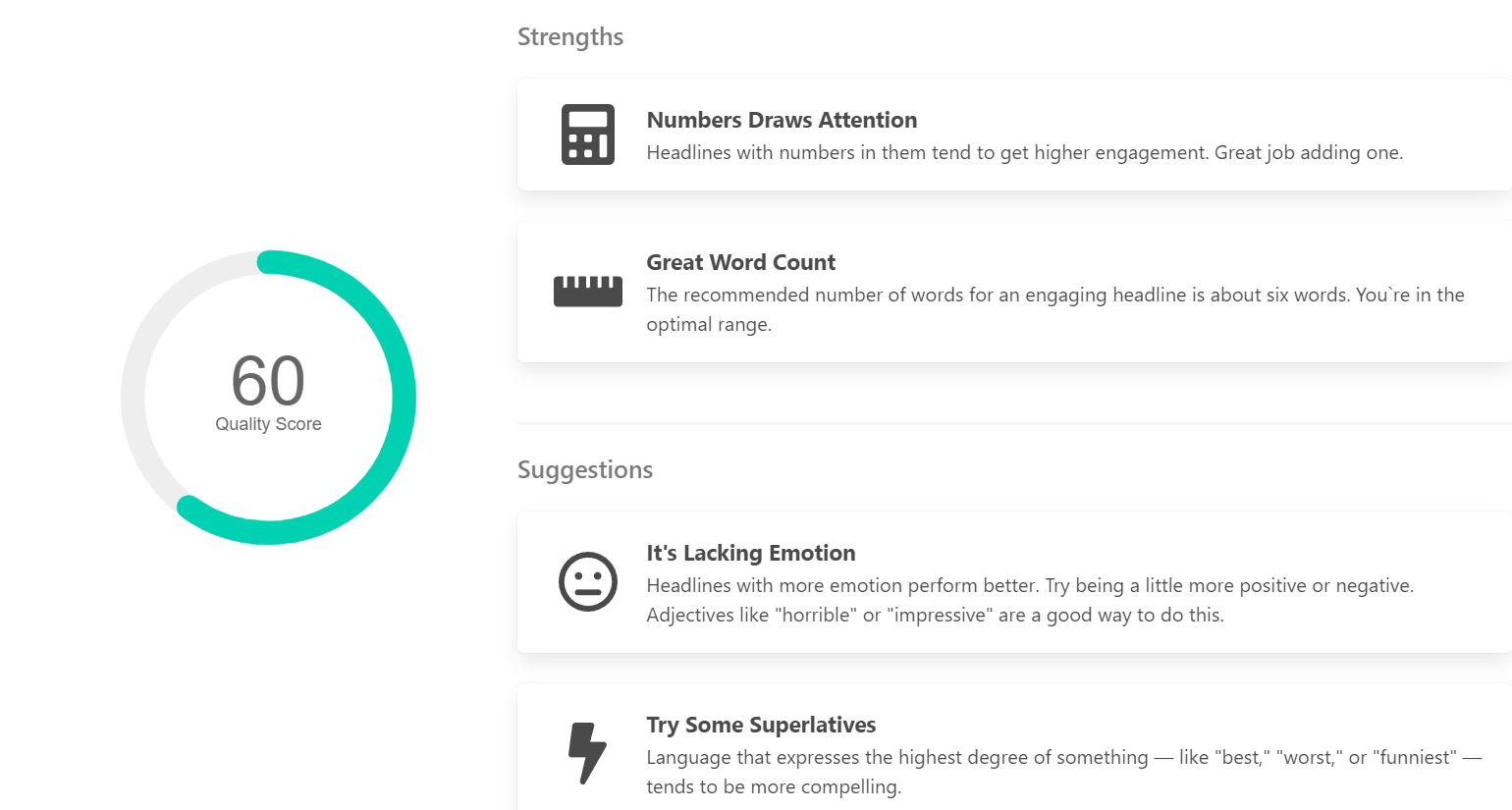Click the Great Word Count title
Screen dimensions: 1512x810
tap(740, 262)
